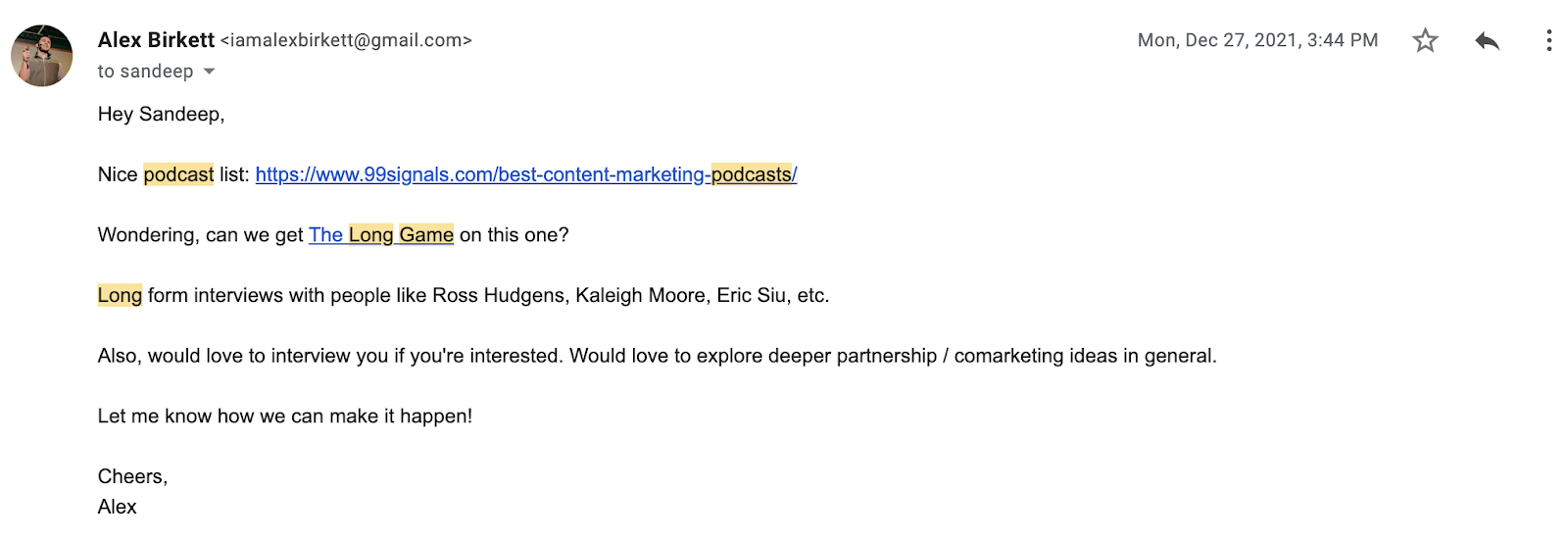Click the sender name Alex Birkett
The image size is (1568, 539).
(x=156, y=40)
